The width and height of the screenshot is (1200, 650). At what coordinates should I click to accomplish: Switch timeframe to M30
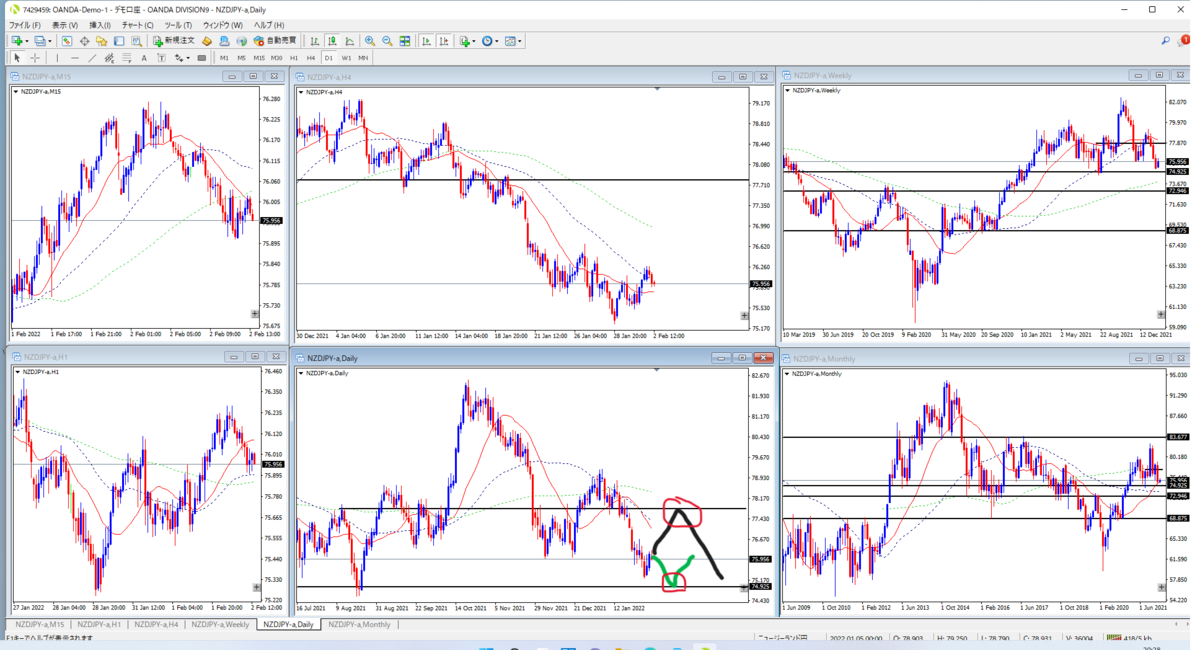pyautogui.click(x=276, y=58)
